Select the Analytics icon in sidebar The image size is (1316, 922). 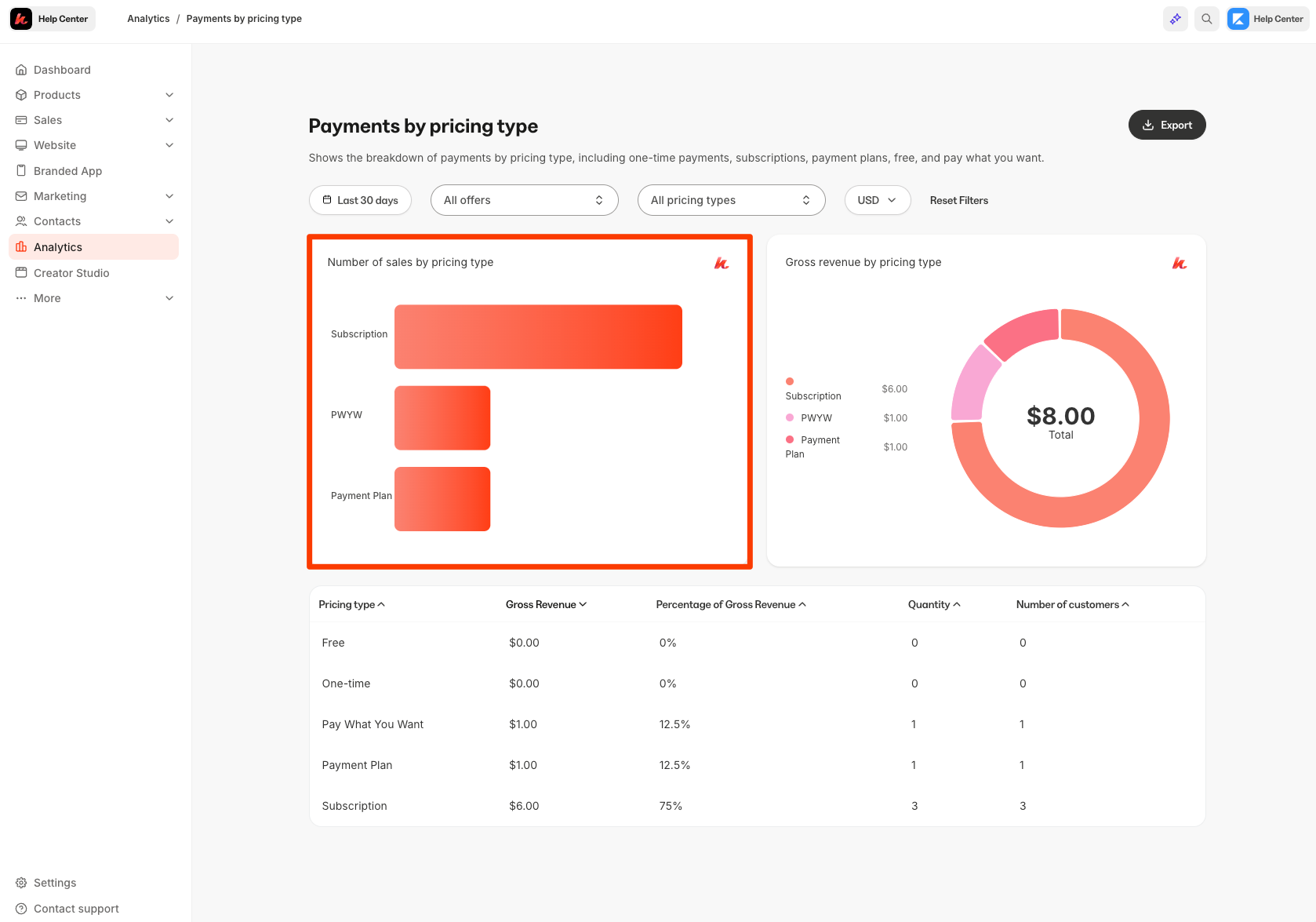21,246
